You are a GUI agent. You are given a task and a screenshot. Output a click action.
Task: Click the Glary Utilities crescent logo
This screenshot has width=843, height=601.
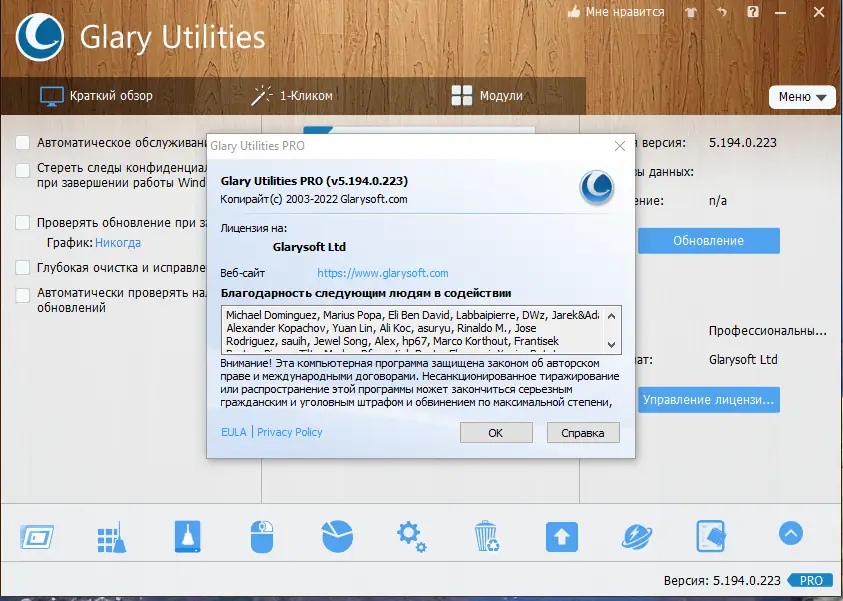pyautogui.click(x=40, y=37)
